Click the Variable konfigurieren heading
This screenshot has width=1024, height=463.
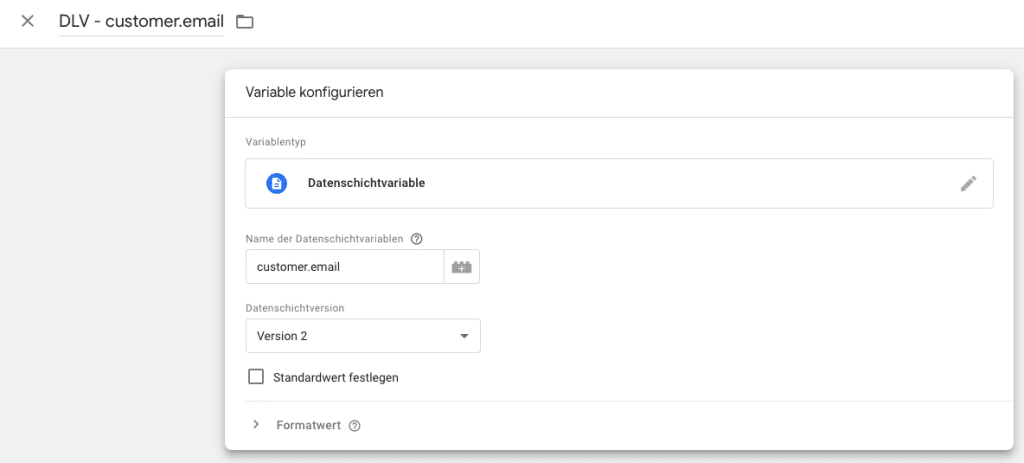click(x=314, y=93)
